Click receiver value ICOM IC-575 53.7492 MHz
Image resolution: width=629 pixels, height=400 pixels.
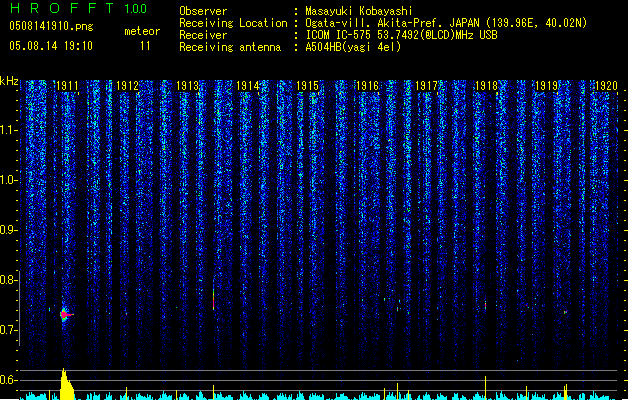(x=402, y=35)
